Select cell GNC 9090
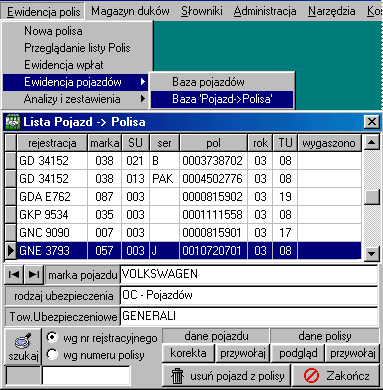The width and height of the screenshot is (383, 390). [x=52, y=233]
